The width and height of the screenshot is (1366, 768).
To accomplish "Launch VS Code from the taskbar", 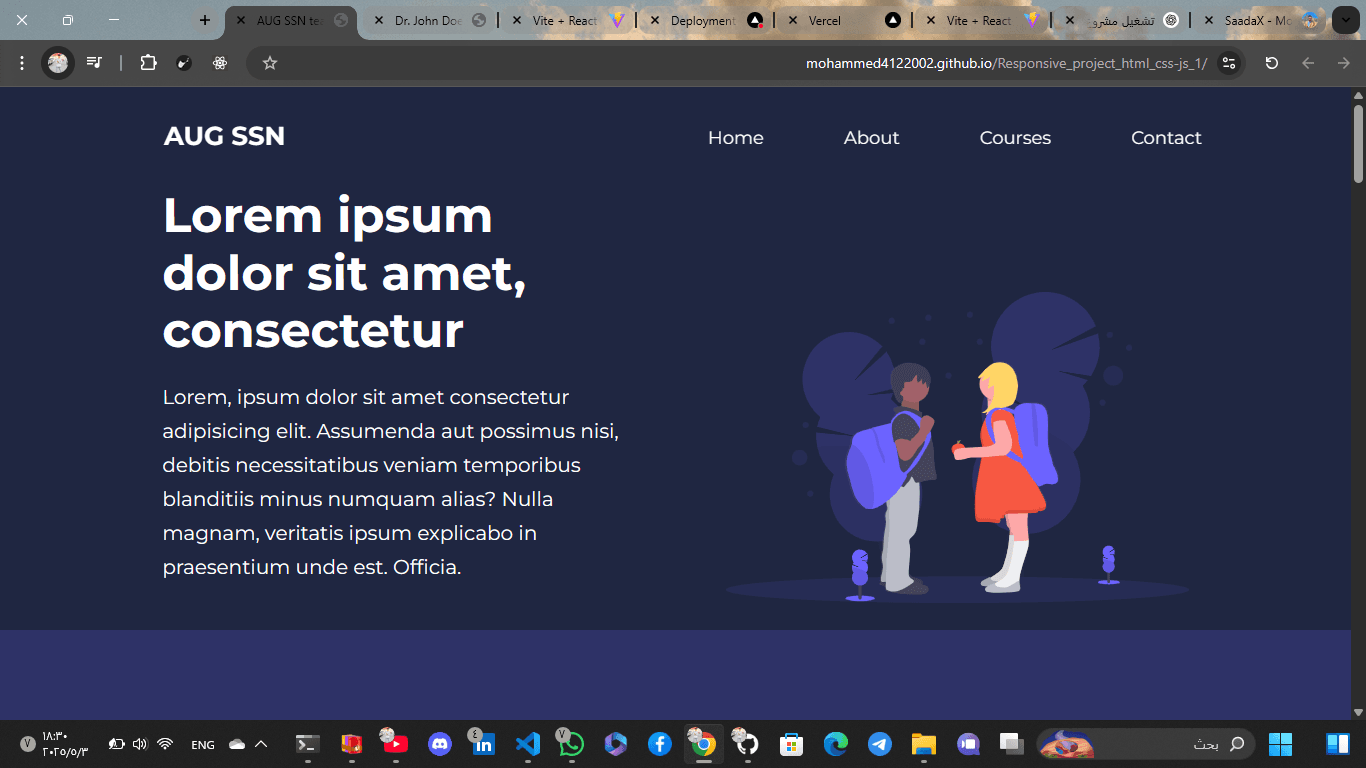I will click(x=527, y=744).
